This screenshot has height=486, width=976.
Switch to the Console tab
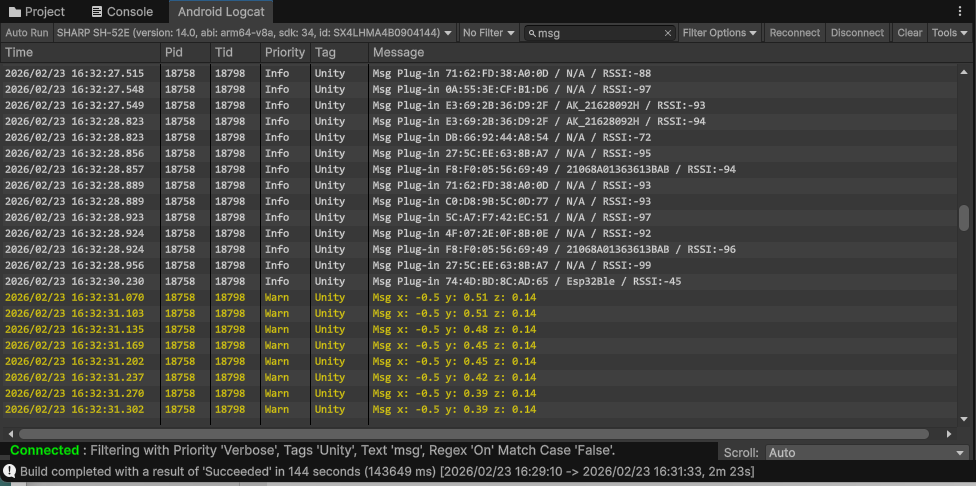click(122, 12)
